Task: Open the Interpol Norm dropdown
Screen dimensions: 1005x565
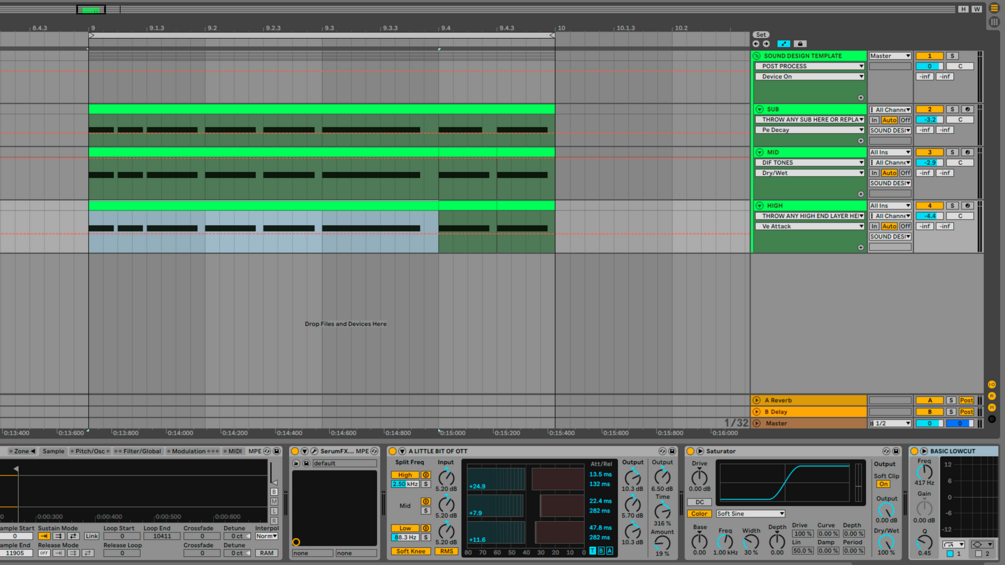Action: [x=267, y=536]
